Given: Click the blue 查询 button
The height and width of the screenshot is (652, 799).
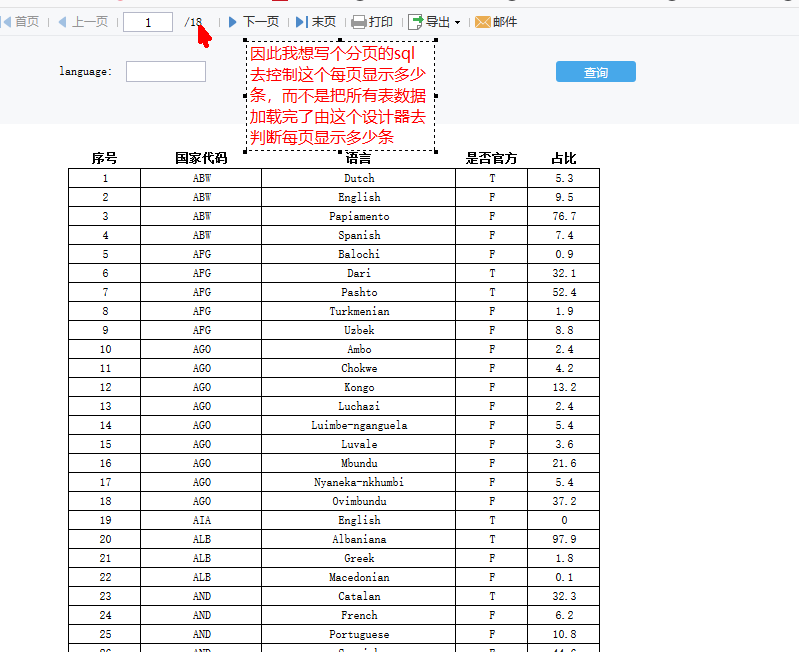Looking at the screenshot, I should tap(596, 71).
